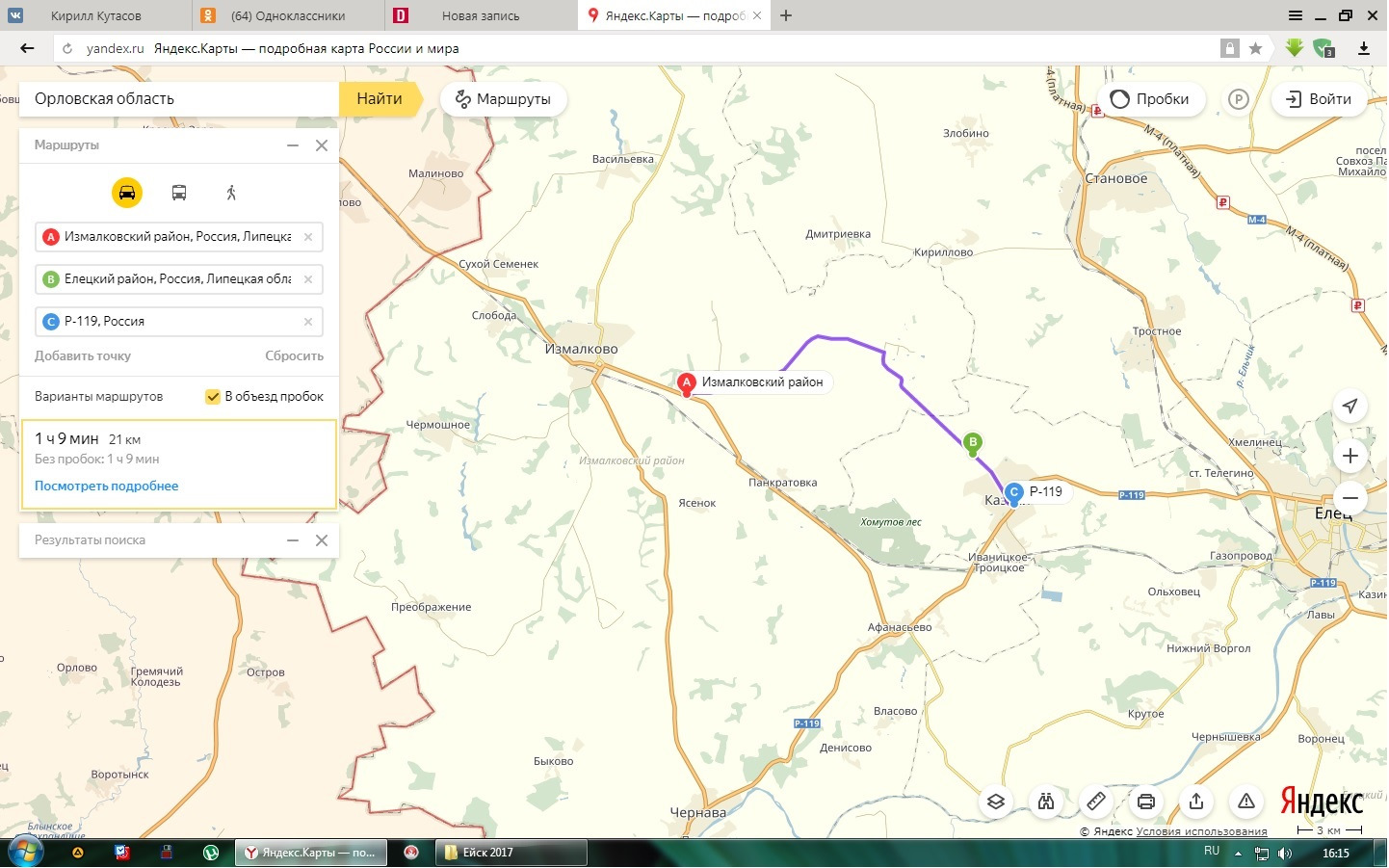
Task: Reload the page with the refresh icon
Action: 67,48
